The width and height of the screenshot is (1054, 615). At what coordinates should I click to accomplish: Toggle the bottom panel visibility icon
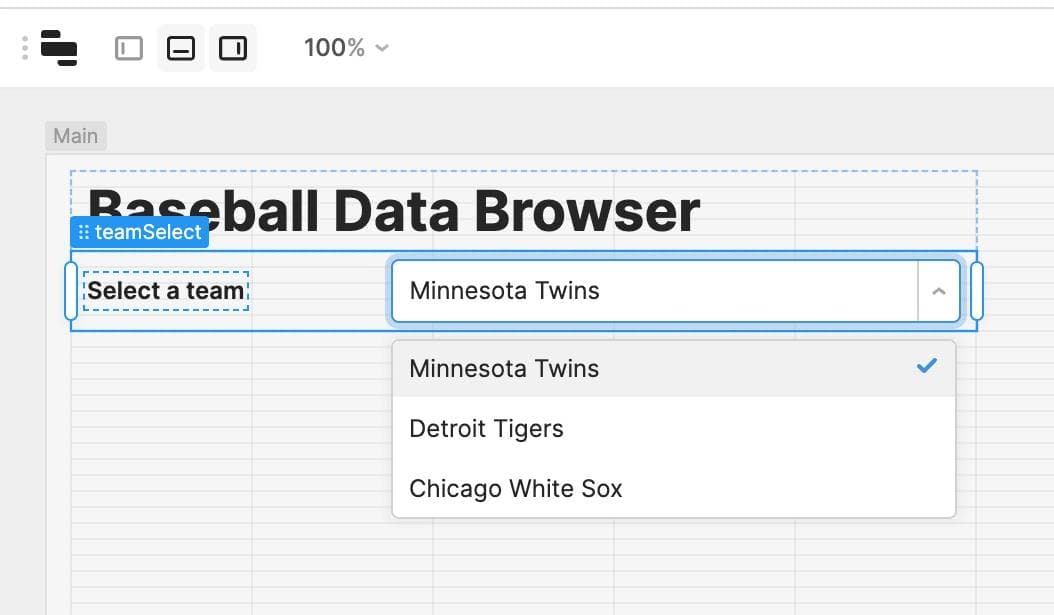[181, 46]
